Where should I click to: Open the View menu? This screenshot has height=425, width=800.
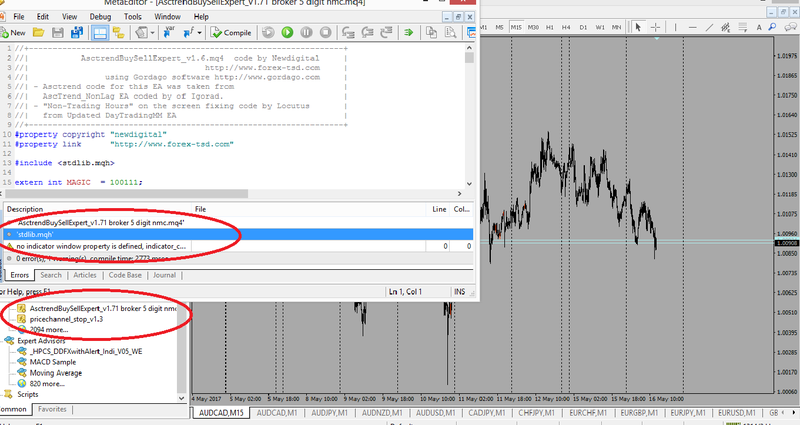tap(69, 17)
